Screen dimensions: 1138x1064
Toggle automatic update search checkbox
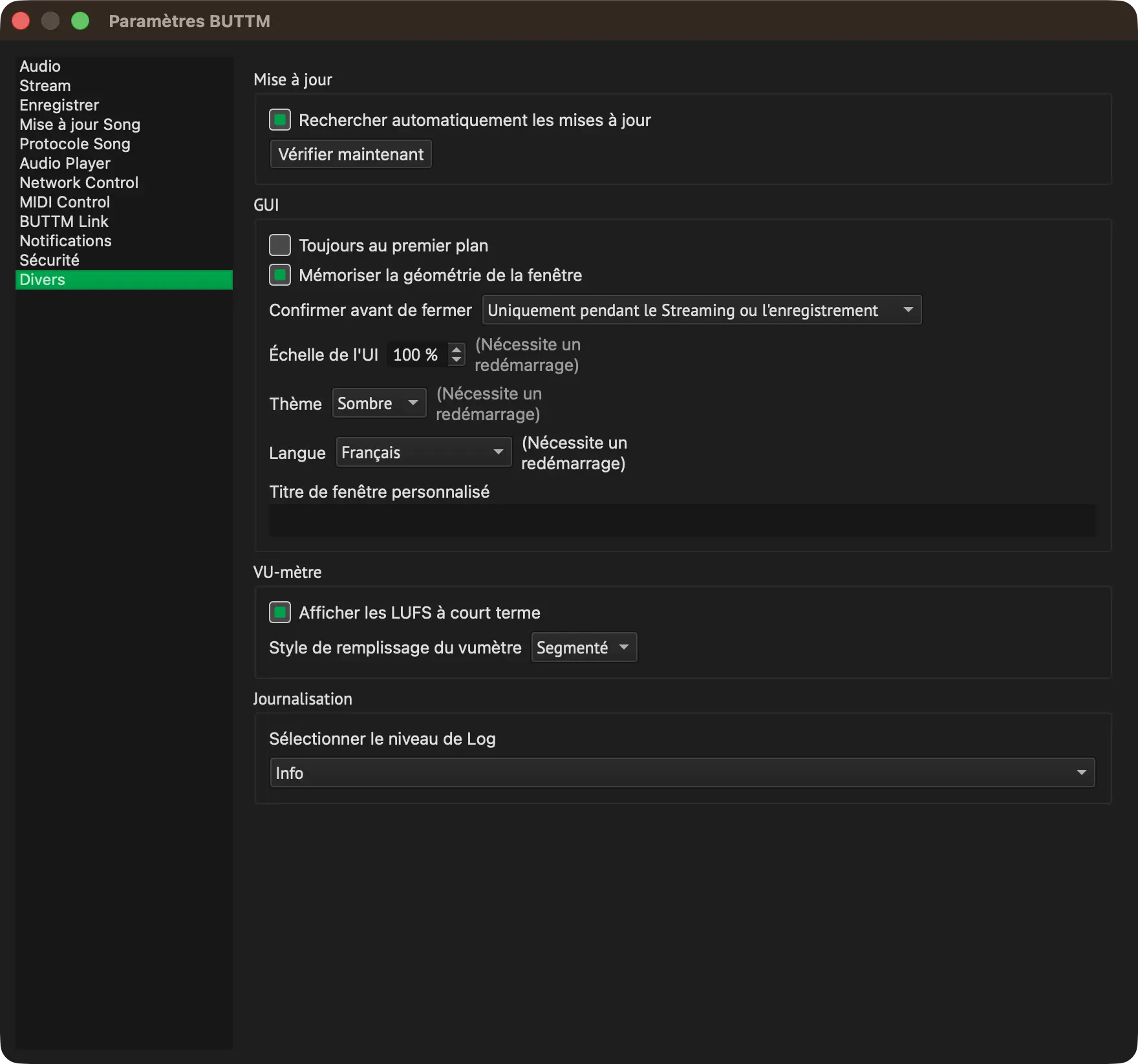(280, 120)
